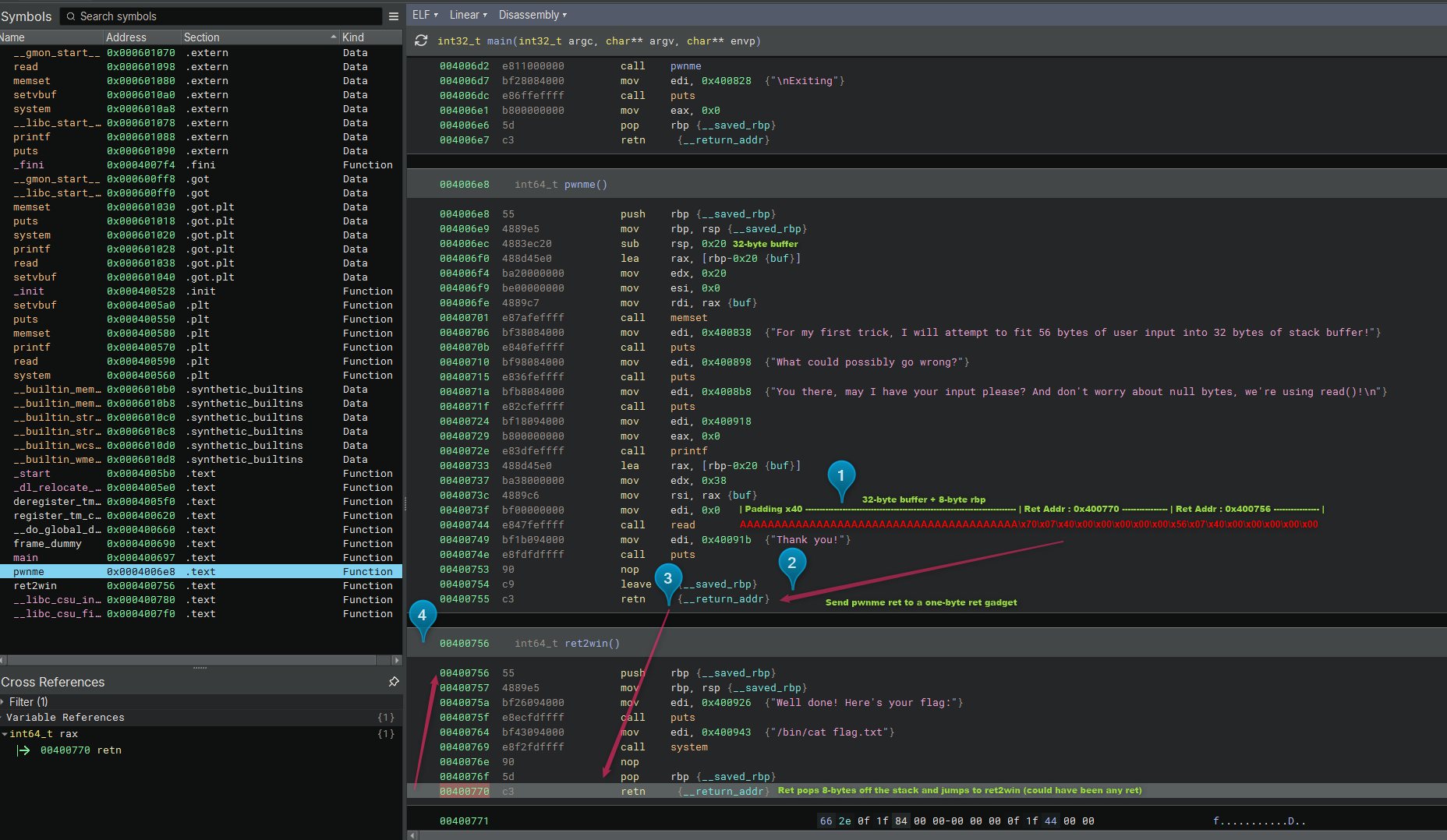
Task: Sort symbols by Name column header
Action: point(51,37)
